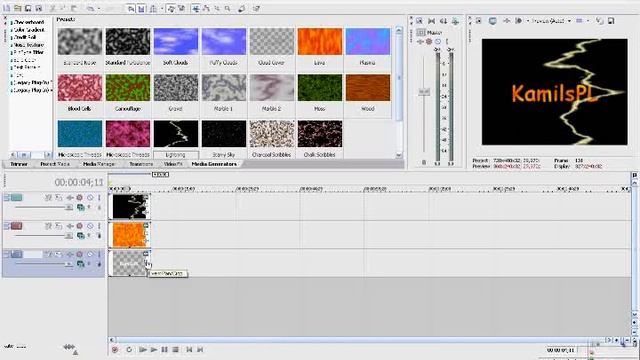The width and height of the screenshot is (640, 360).
Task: Select the Envelope Edit tool
Action: point(207,9)
